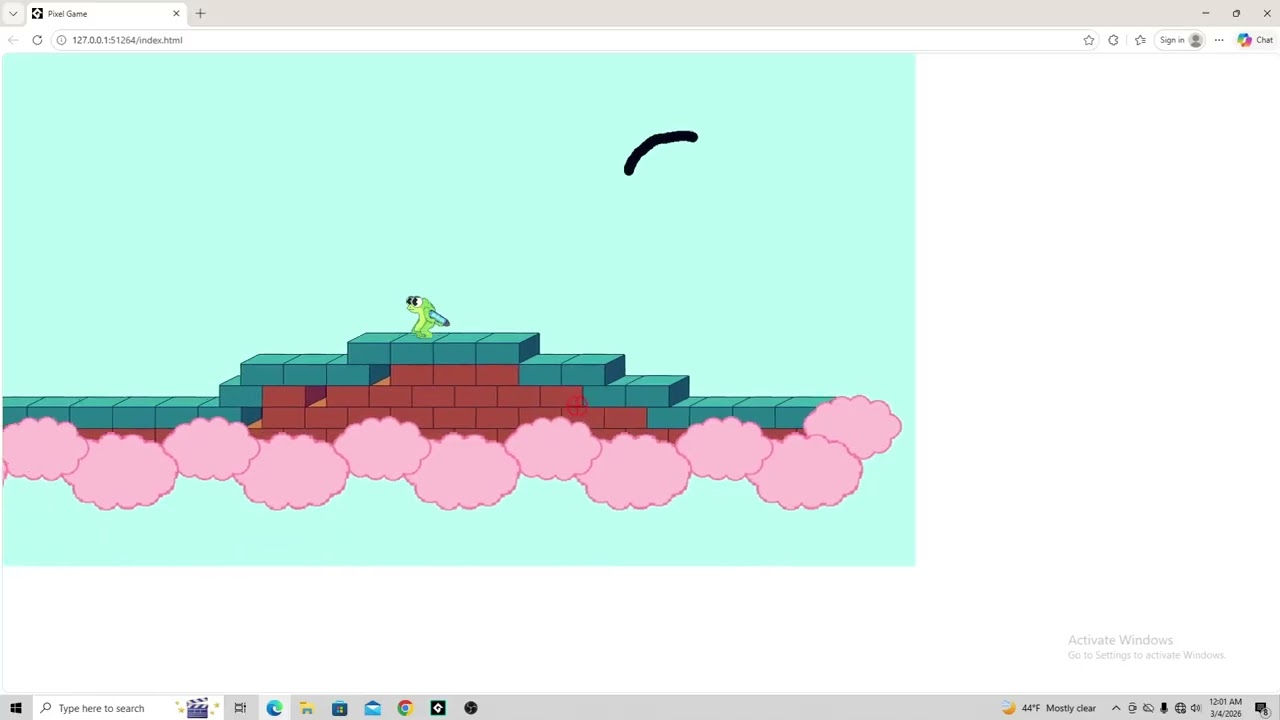Restore down the browser window
Screen dimensions: 1280x720
pyautogui.click(x=1237, y=13)
